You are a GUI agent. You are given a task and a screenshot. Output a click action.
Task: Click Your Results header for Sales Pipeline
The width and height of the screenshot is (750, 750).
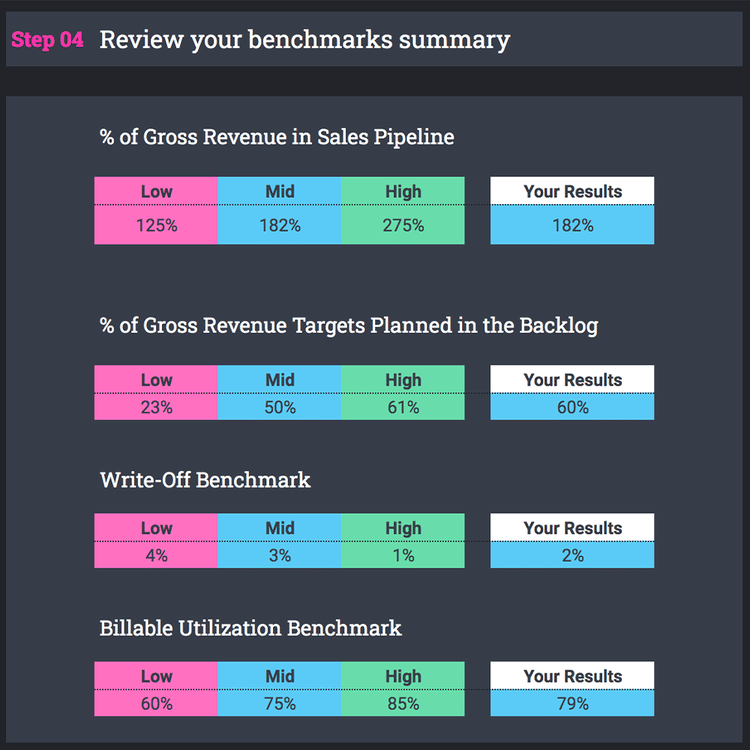click(x=572, y=191)
